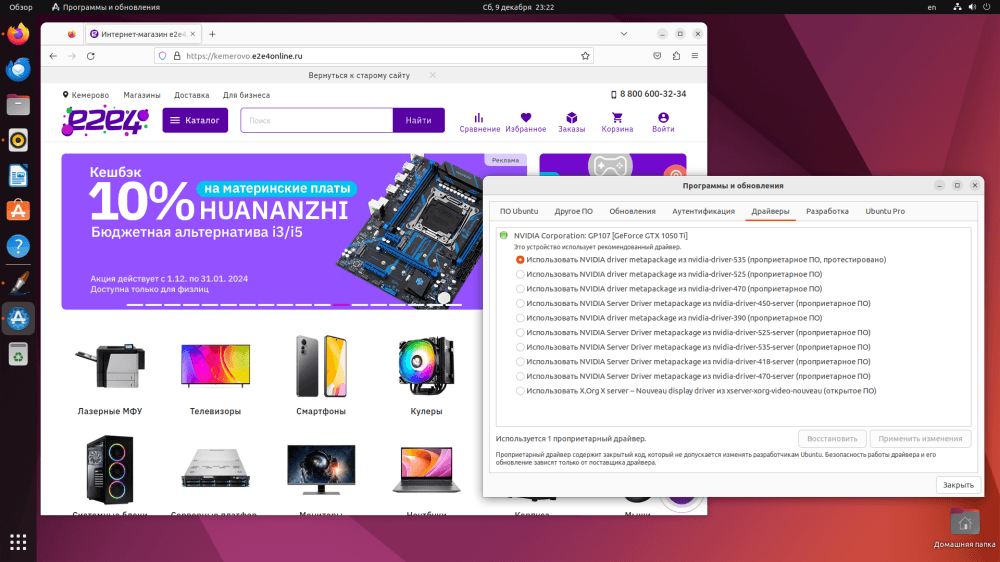The image size is (1000, 562).
Task: Click the Применить изменения button
Action: coord(920,439)
